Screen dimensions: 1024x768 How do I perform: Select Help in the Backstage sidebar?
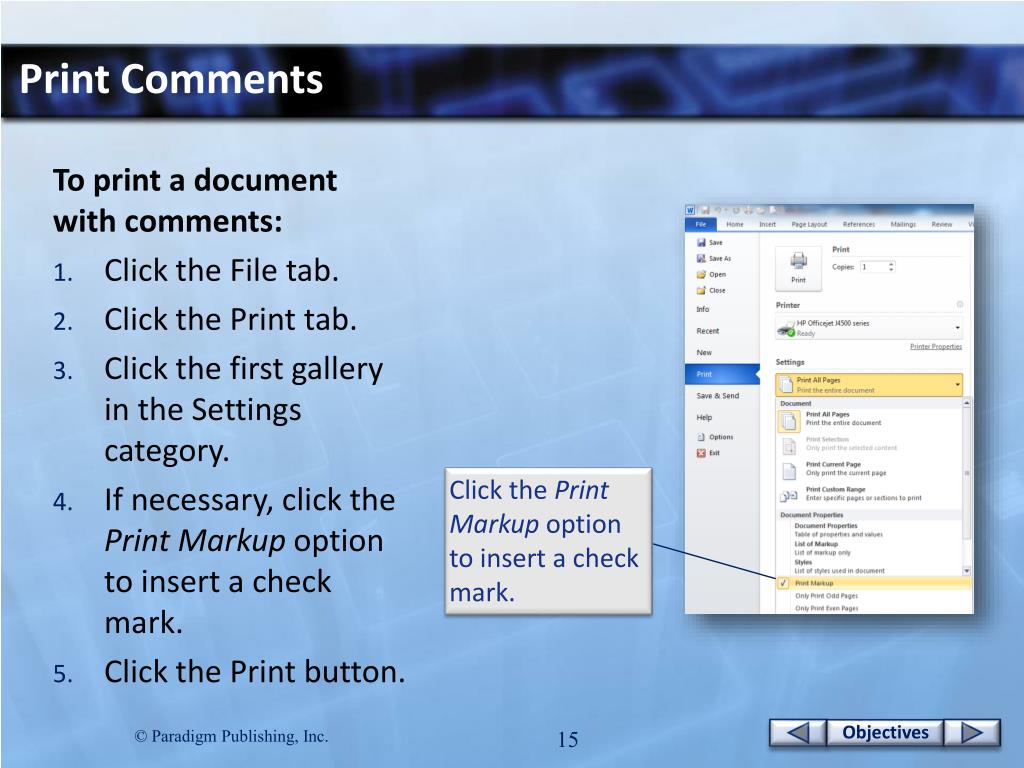pyautogui.click(x=704, y=417)
